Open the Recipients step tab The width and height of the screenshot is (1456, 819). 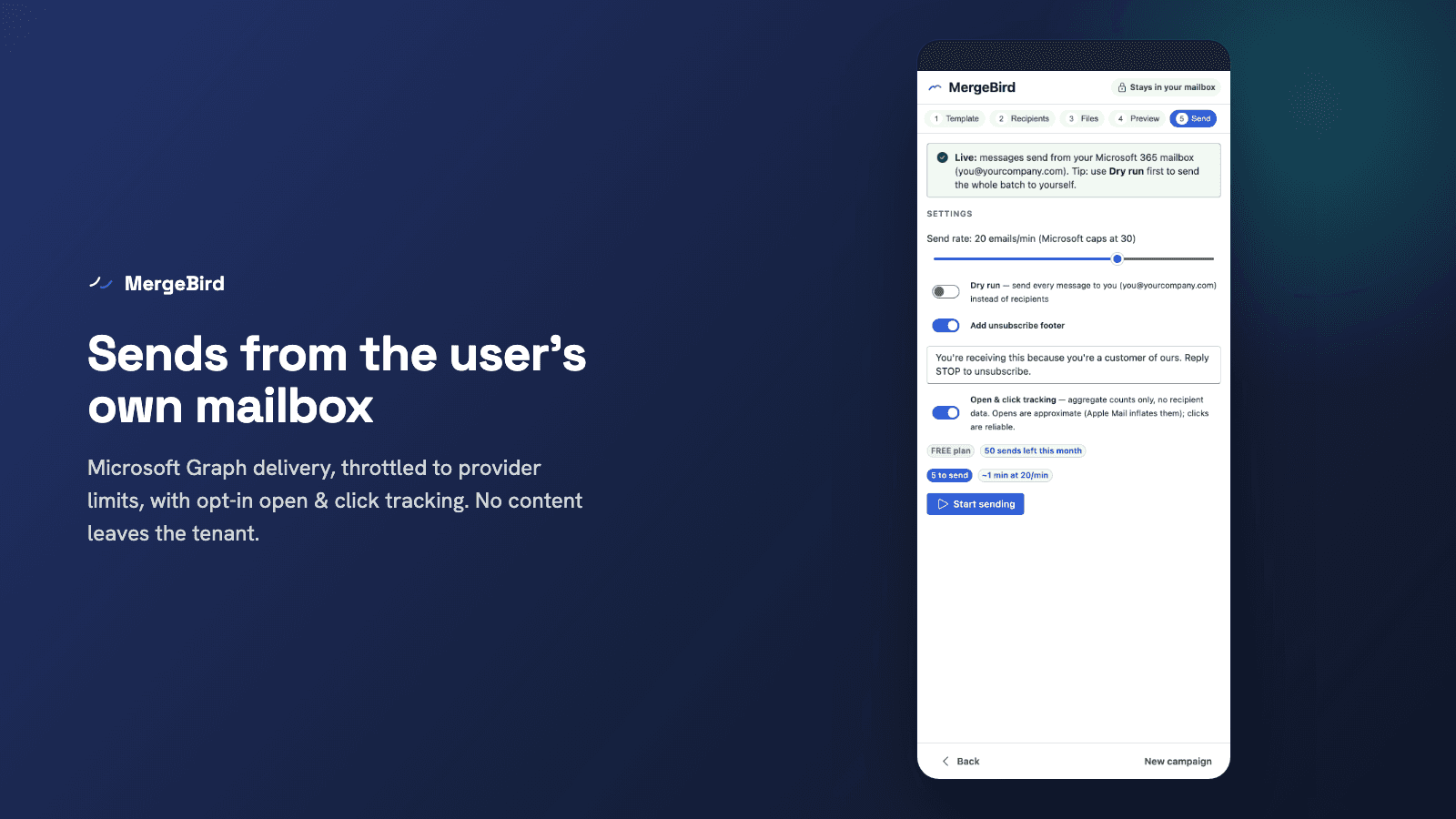point(1024,118)
